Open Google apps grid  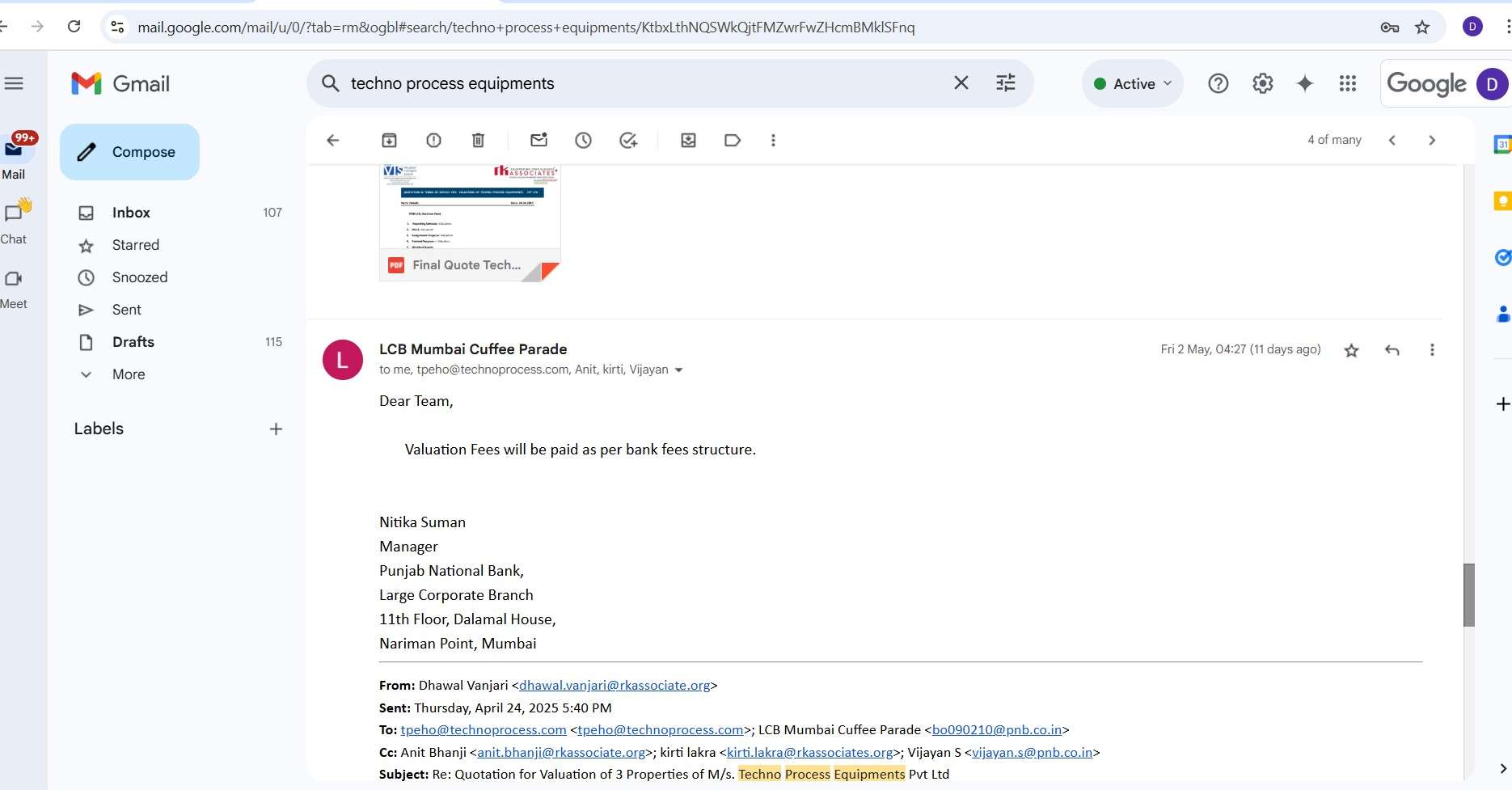(1347, 83)
